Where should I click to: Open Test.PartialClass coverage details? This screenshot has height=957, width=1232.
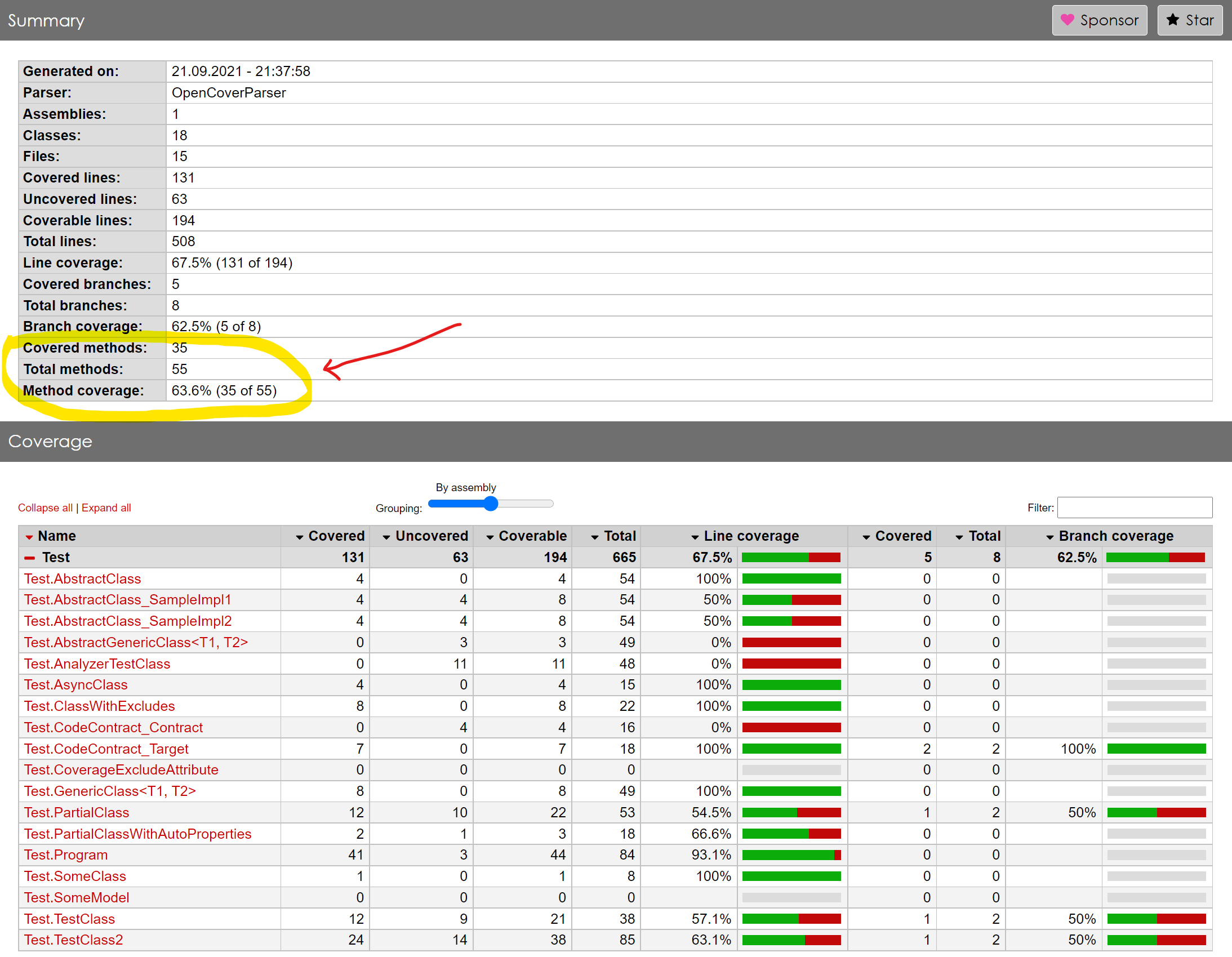(76, 812)
